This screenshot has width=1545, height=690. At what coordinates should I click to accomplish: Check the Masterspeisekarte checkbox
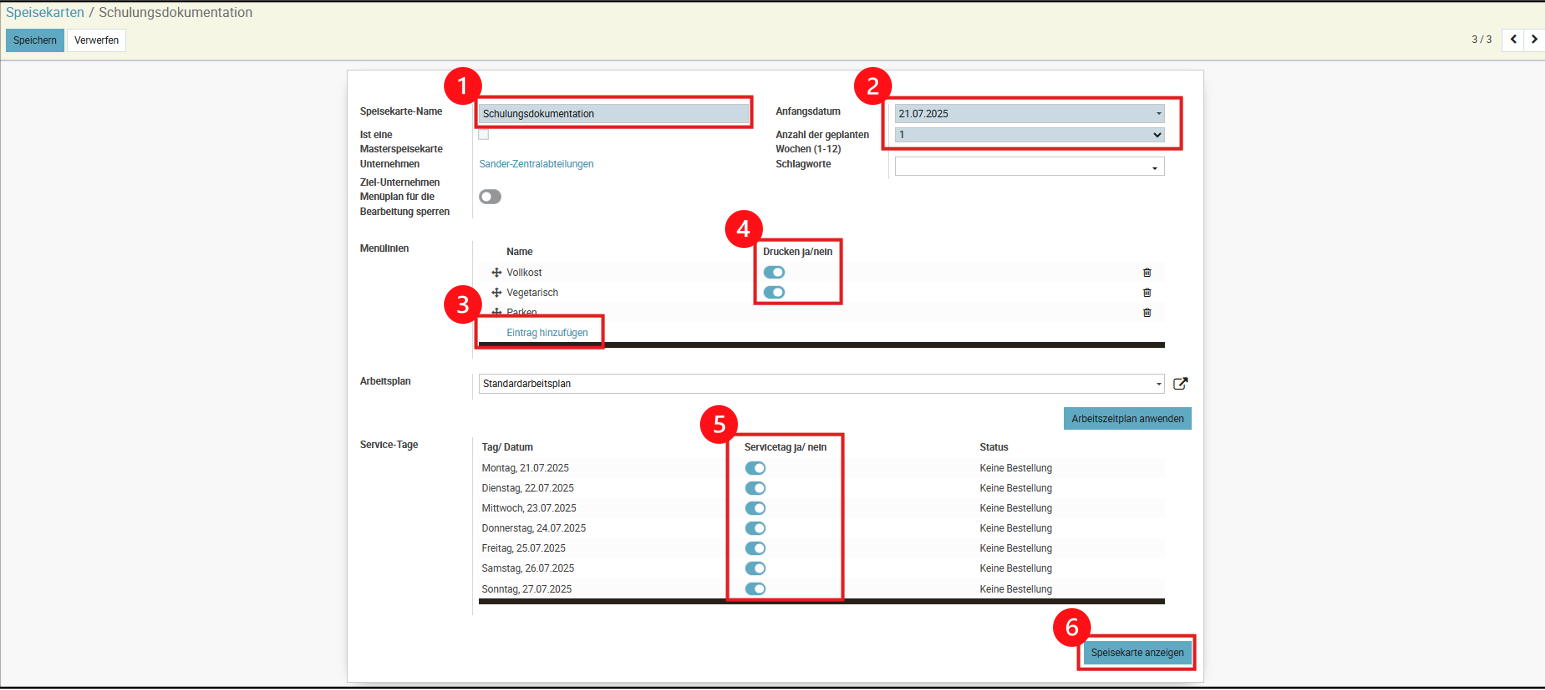[484, 134]
